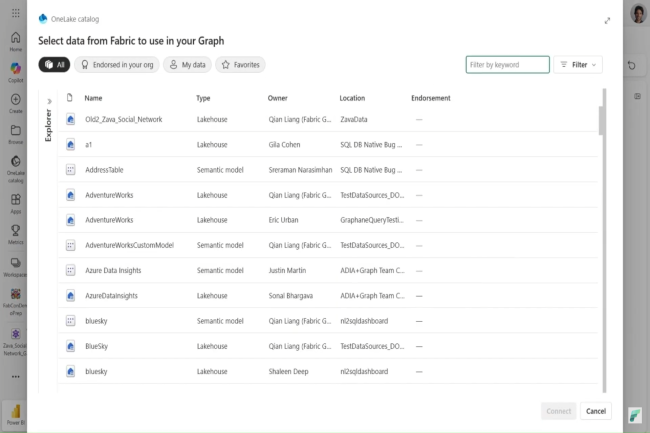Toggle the Favorites filter
The height and width of the screenshot is (433, 650).
point(240,65)
